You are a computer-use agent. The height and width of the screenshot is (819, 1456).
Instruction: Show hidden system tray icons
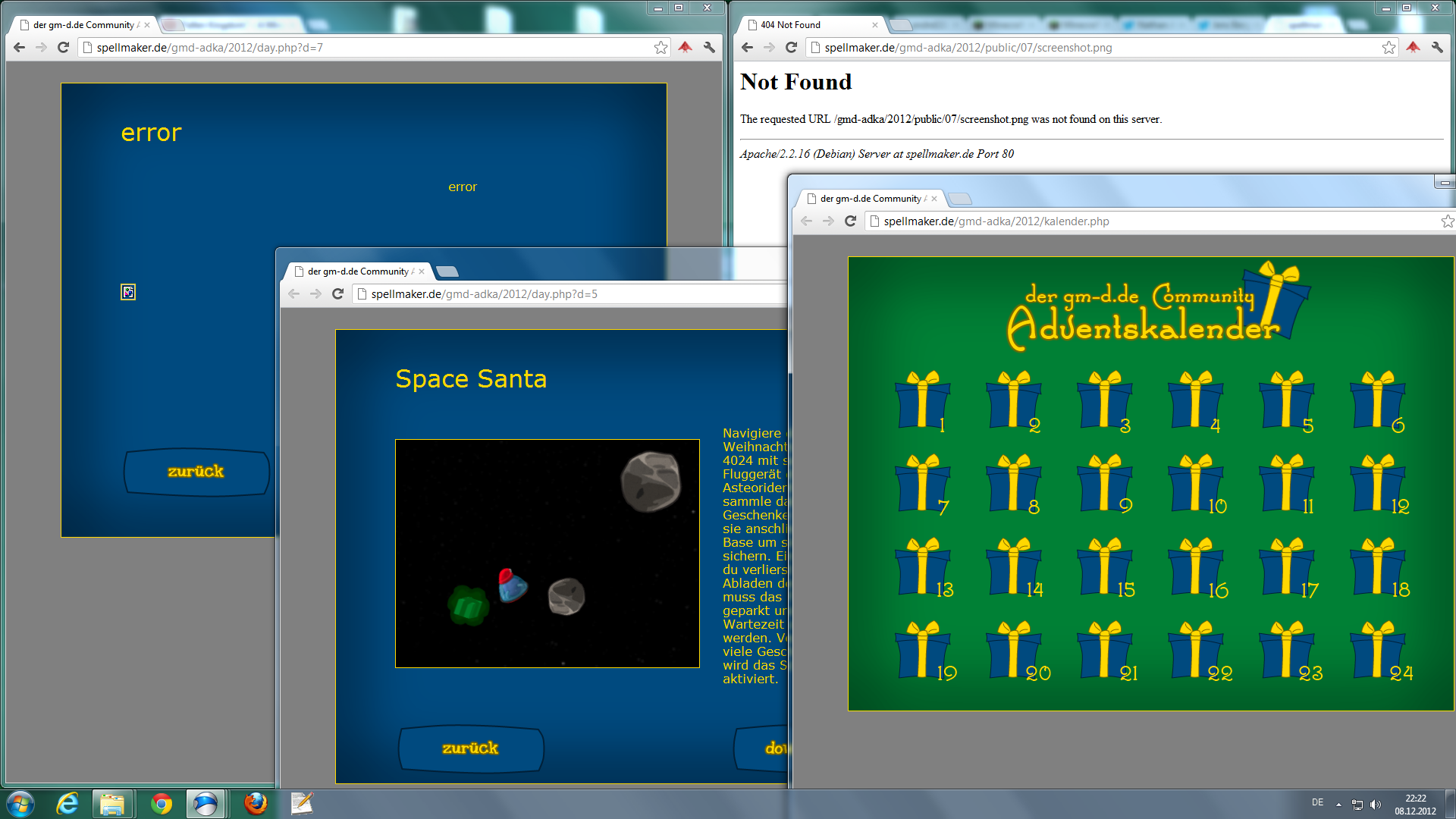[x=1338, y=804]
